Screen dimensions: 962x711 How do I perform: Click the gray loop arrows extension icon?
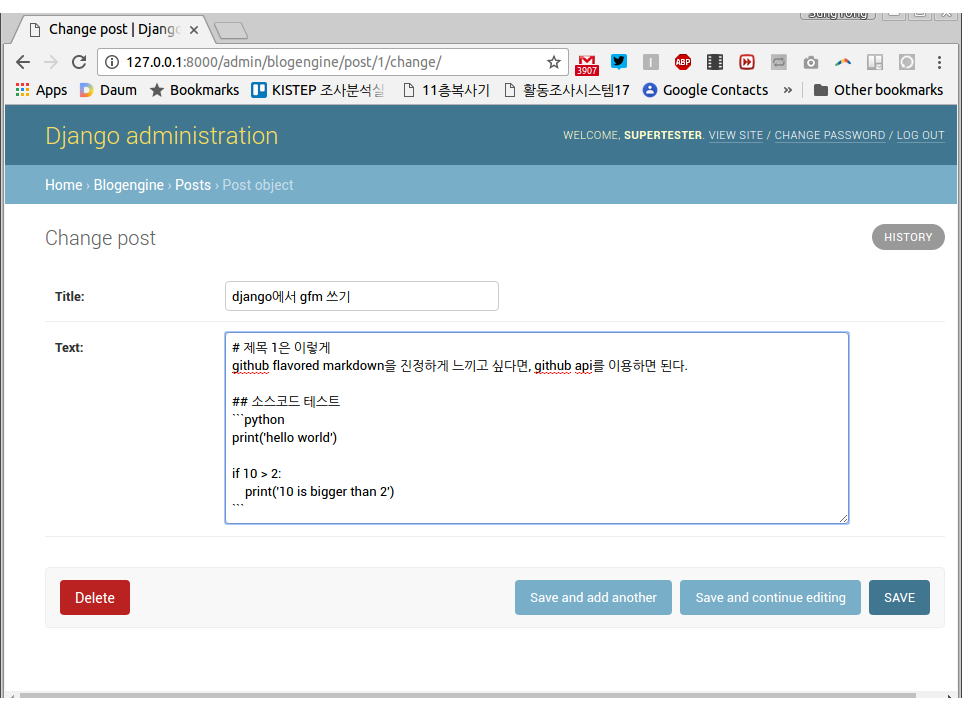coord(779,62)
